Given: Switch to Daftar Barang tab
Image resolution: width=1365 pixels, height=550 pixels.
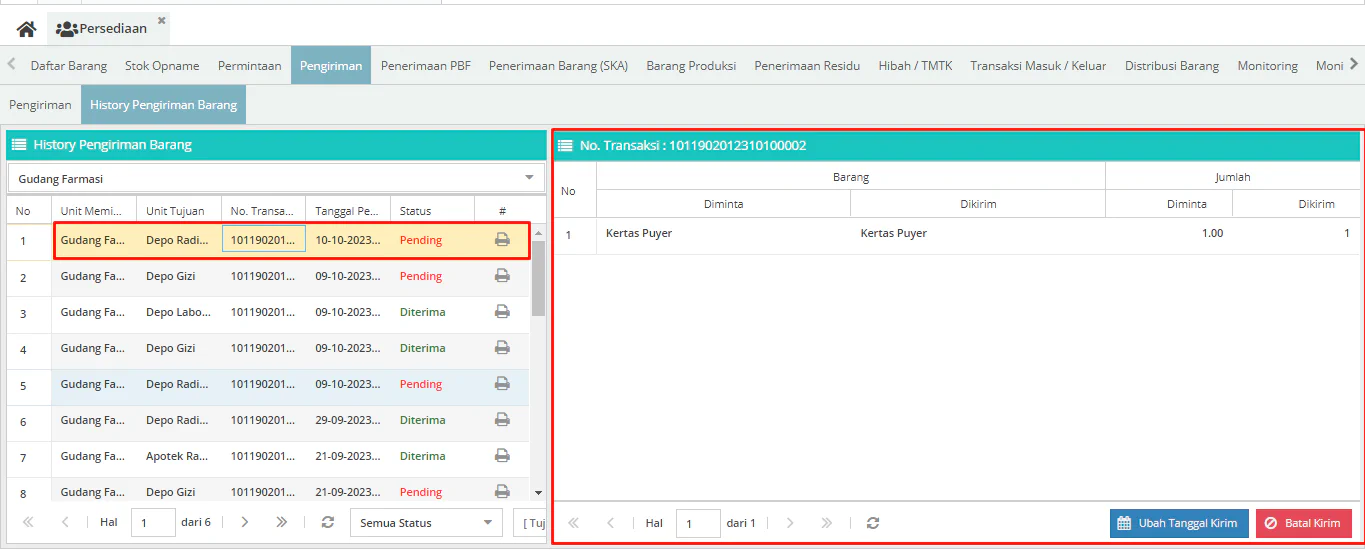Looking at the screenshot, I should (x=69, y=66).
